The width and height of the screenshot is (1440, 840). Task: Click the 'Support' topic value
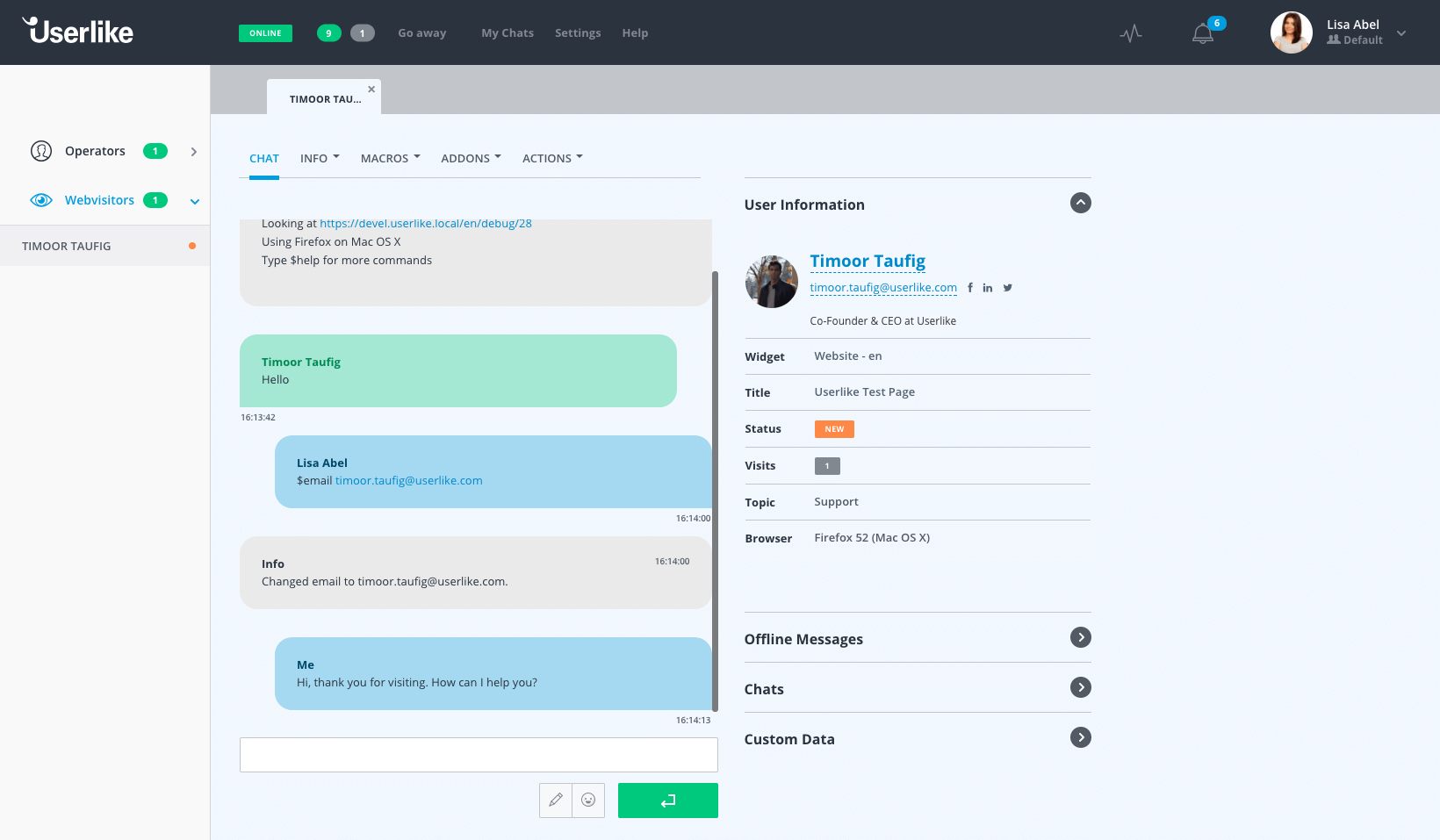[836, 502]
